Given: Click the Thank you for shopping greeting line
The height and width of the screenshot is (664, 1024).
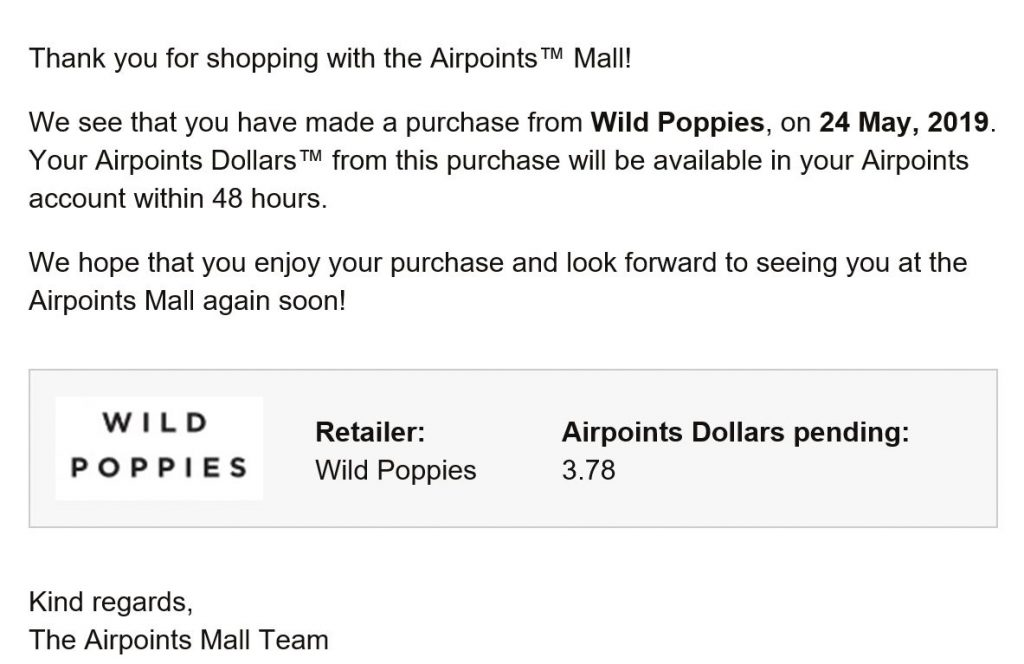Looking at the screenshot, I should click(x=330, y=58).
